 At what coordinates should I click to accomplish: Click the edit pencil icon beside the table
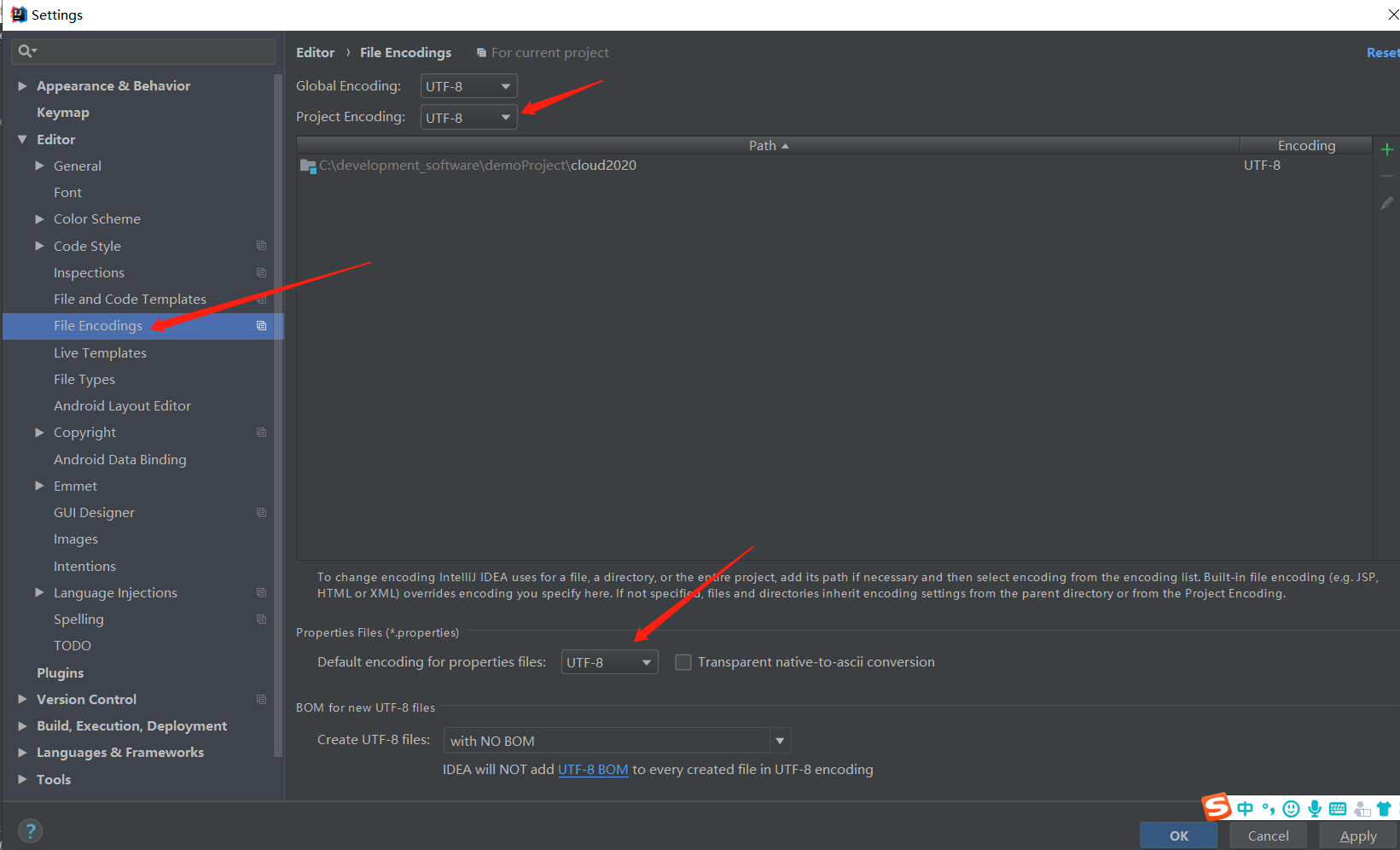click(x=1387, y=203)
